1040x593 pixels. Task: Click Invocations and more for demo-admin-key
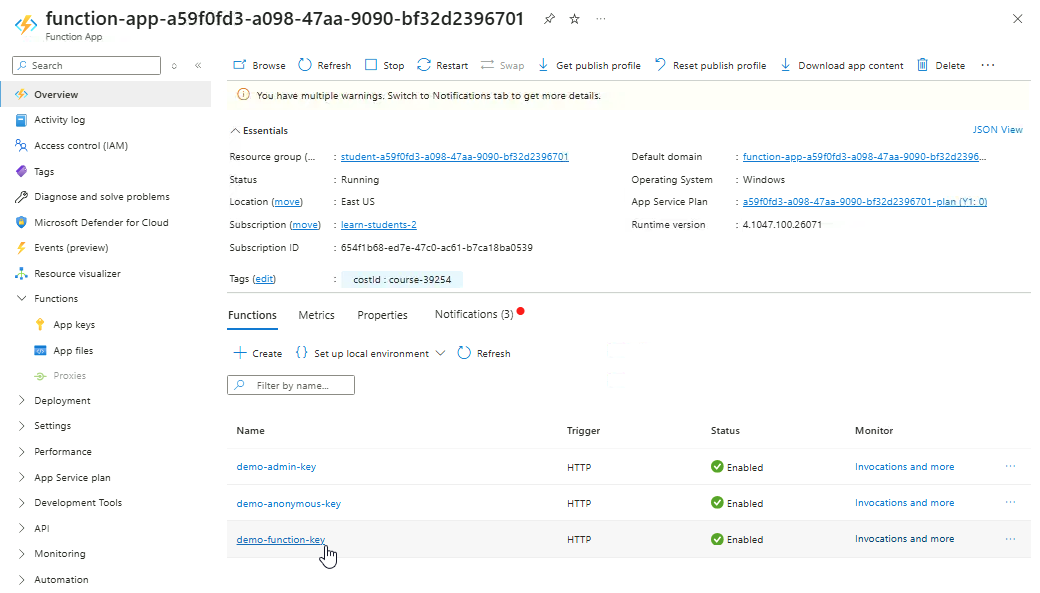(x=904, y=467)
